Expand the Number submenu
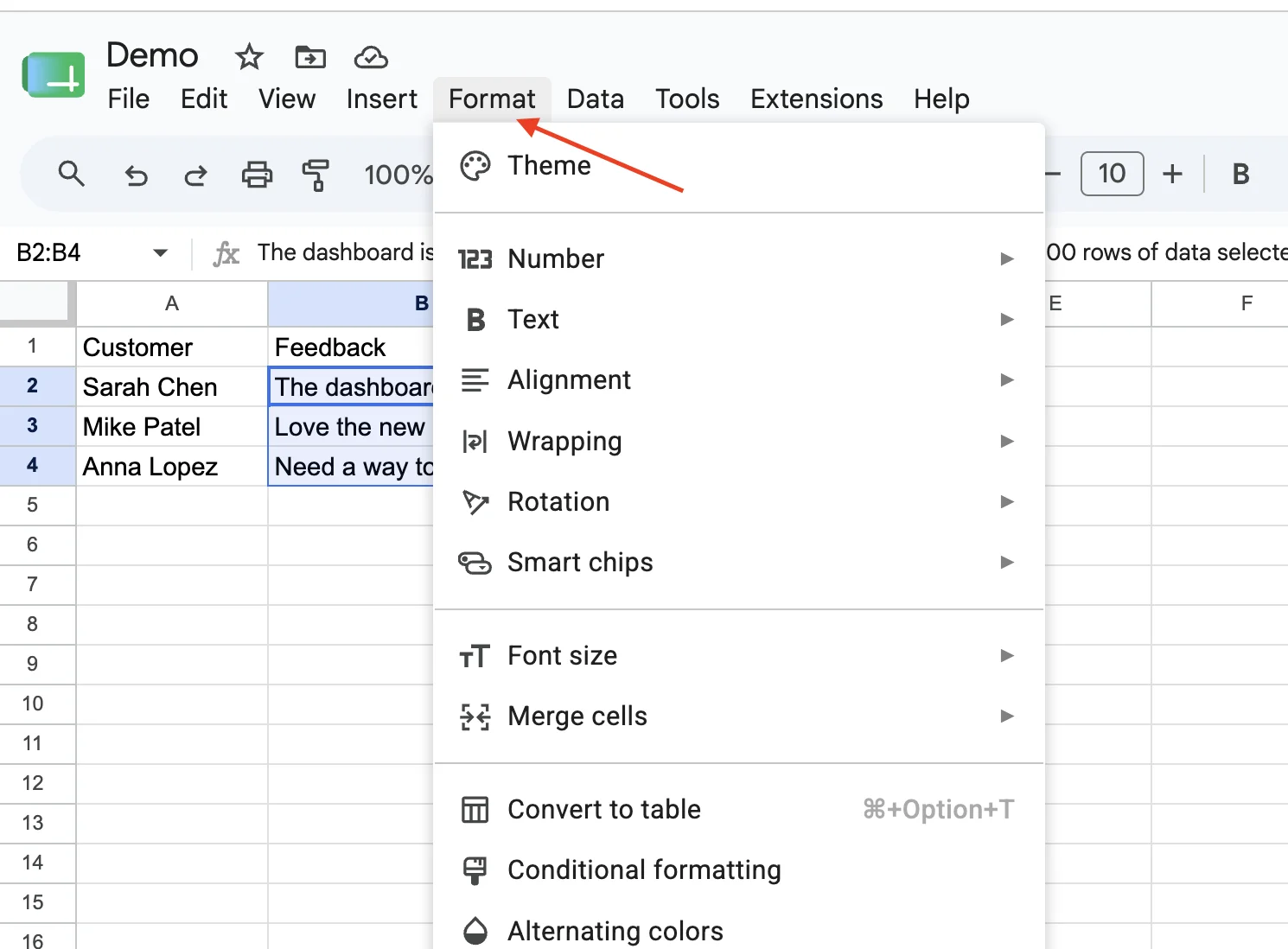 739,258
